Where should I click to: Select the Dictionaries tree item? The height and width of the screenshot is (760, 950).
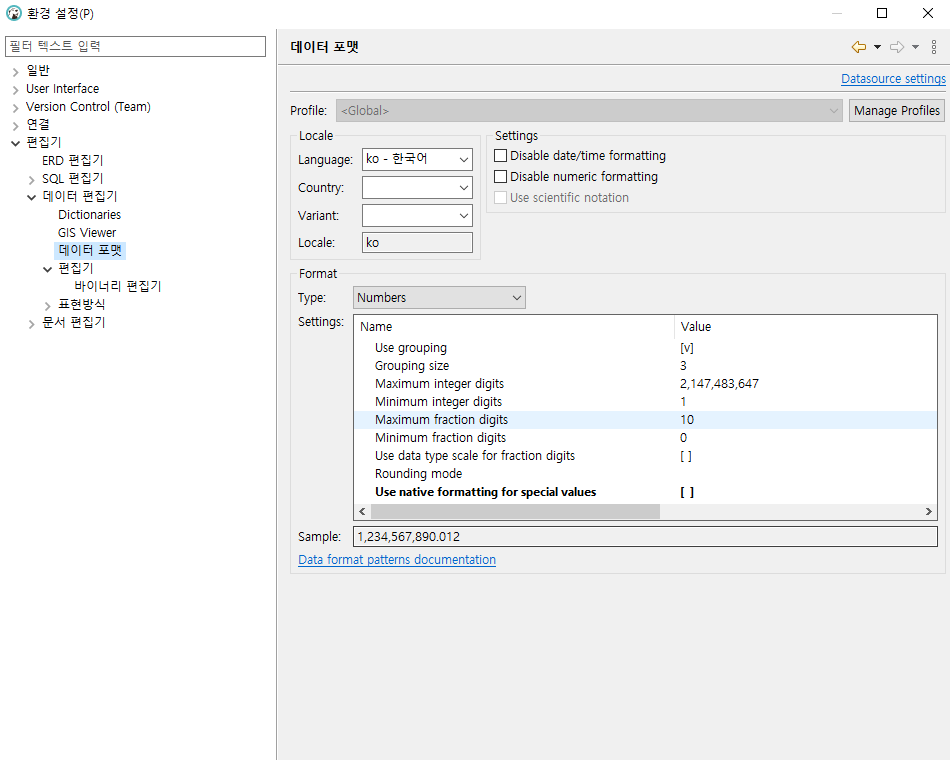(x=89, y=215)
